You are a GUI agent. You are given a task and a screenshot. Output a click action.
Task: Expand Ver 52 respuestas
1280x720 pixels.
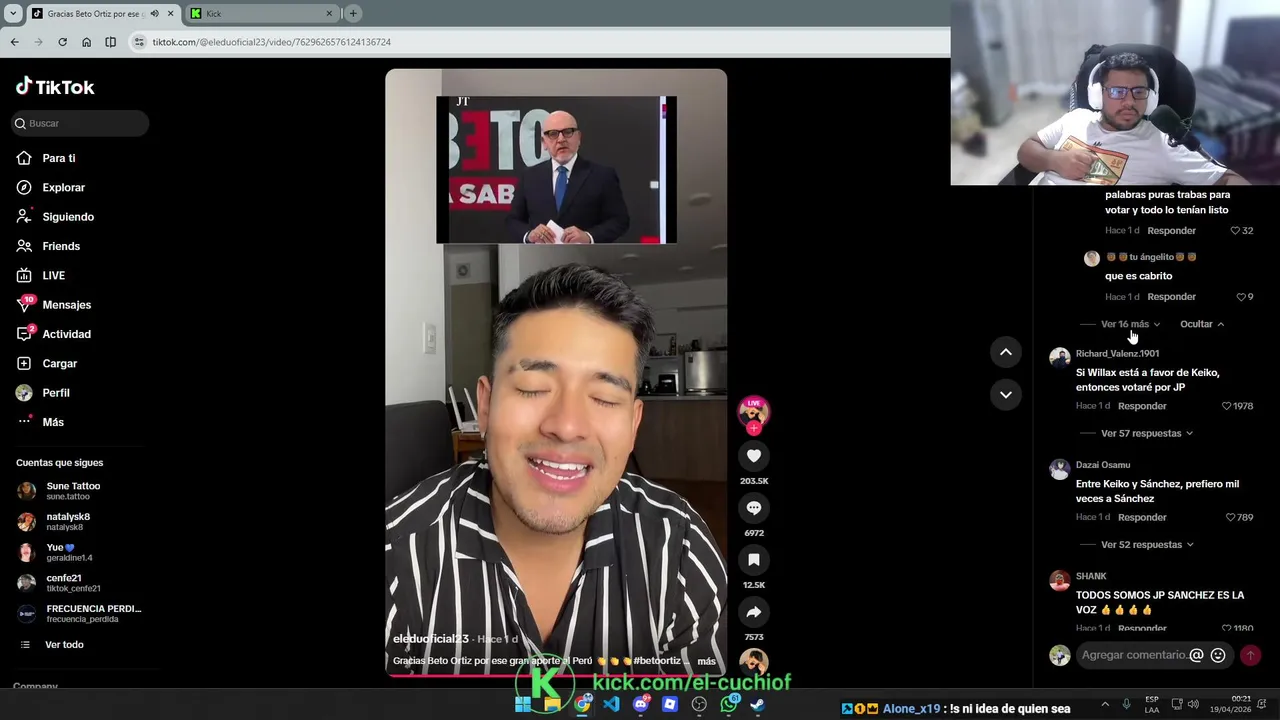point(1147,545)
